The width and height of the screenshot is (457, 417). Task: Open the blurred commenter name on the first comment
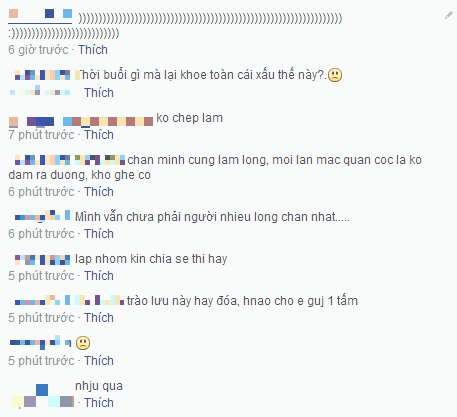point(40,15)
